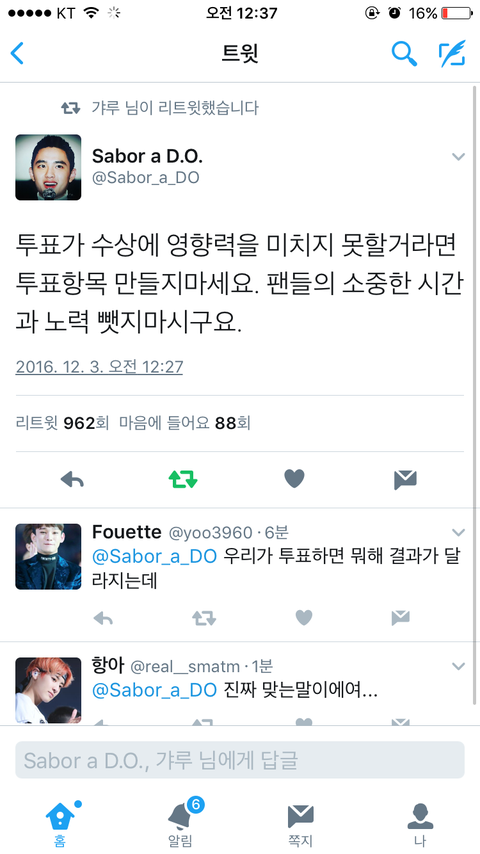Send main tweet via direct message icon
The height and width of the screenshot is (854, 480).
405,479
